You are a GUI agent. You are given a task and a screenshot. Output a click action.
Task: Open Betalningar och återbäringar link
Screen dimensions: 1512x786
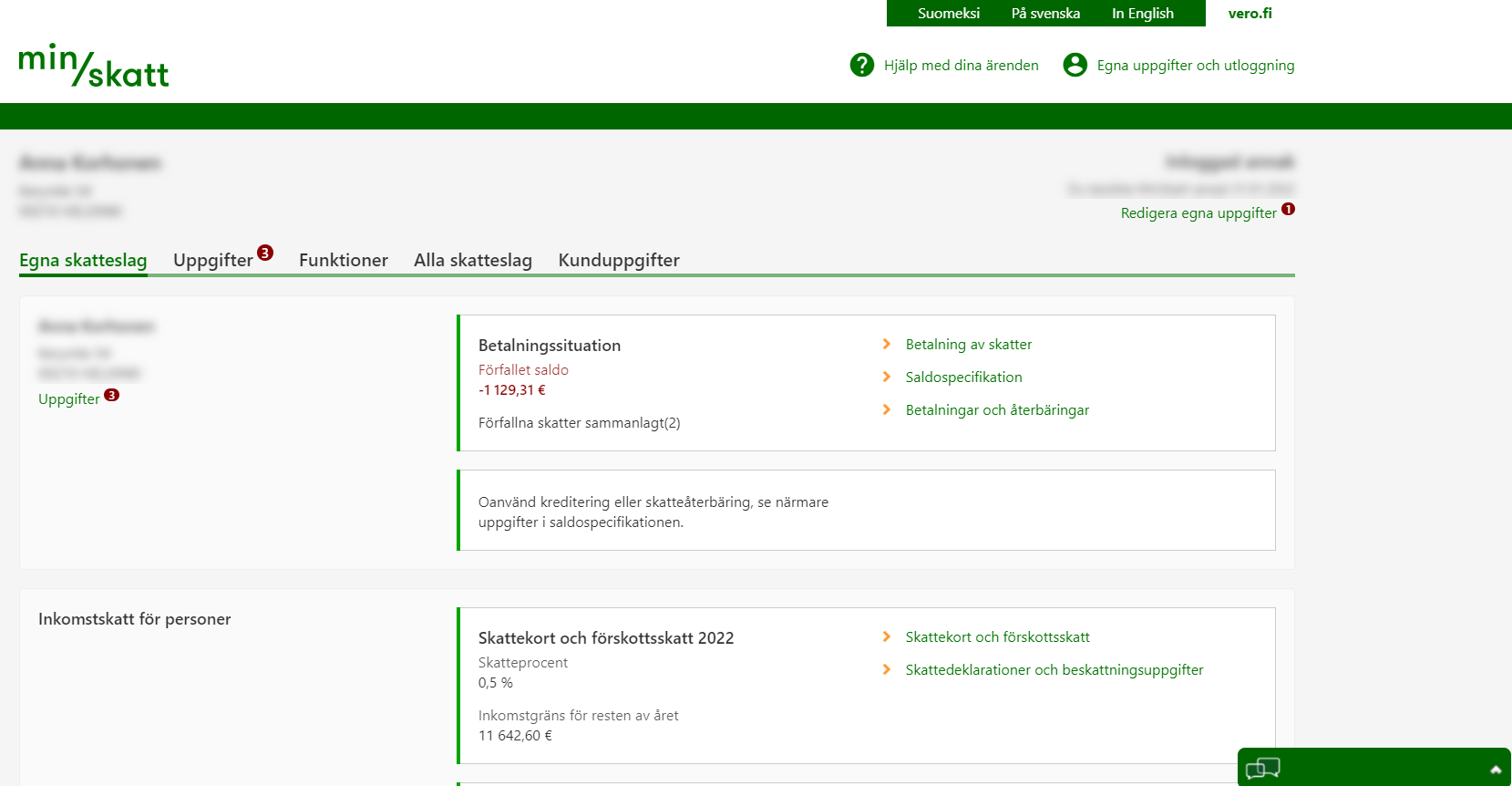tap(997, 410)
